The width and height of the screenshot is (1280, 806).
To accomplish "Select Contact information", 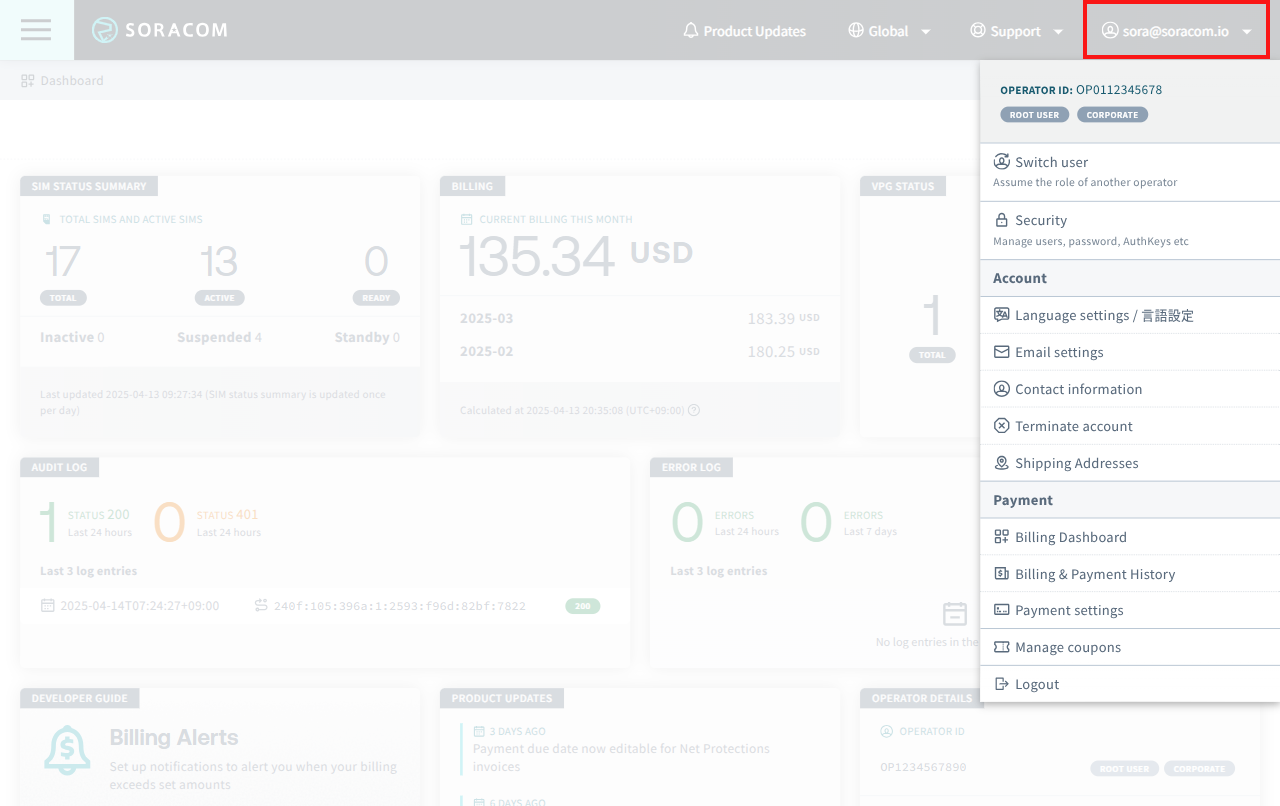I will (x=1079, y=389).
